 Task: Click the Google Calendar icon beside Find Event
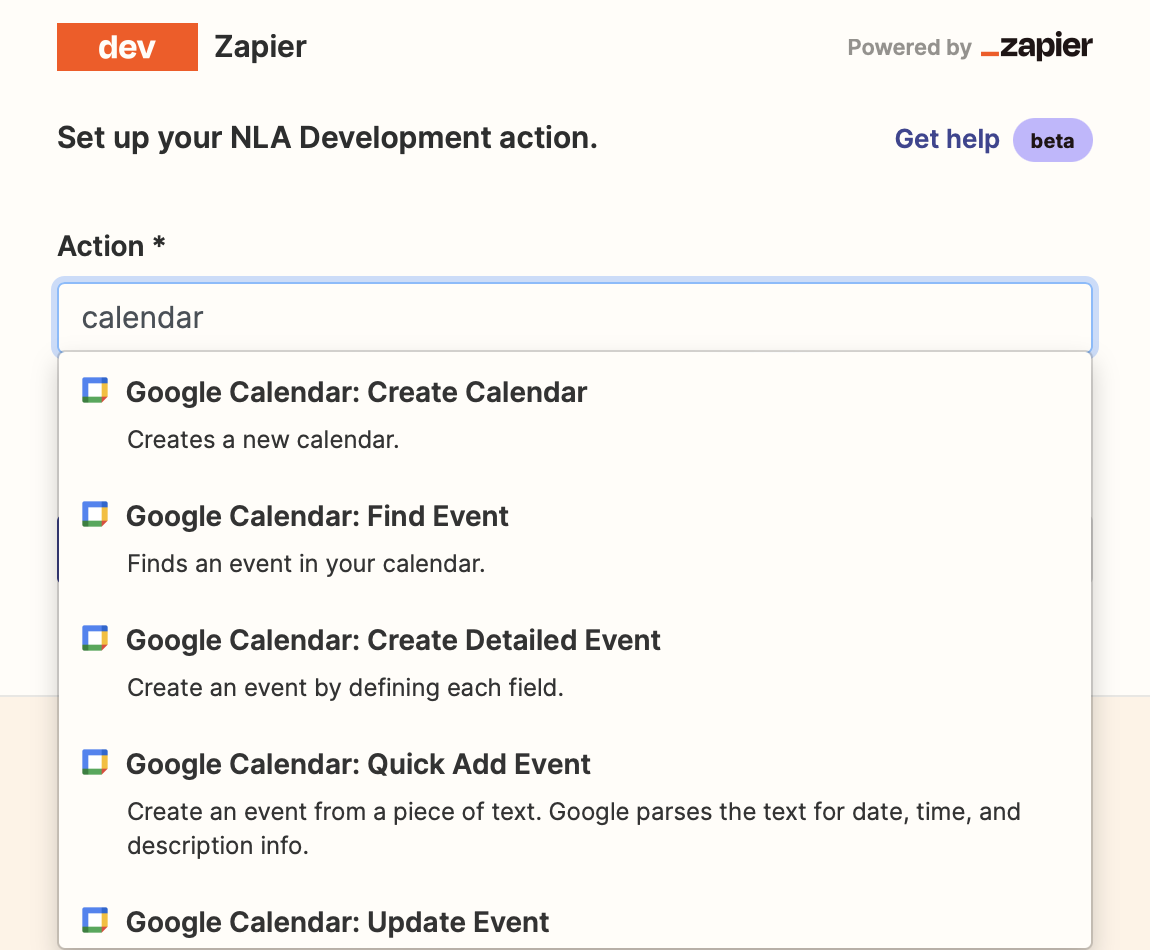[x=95, y=515]
